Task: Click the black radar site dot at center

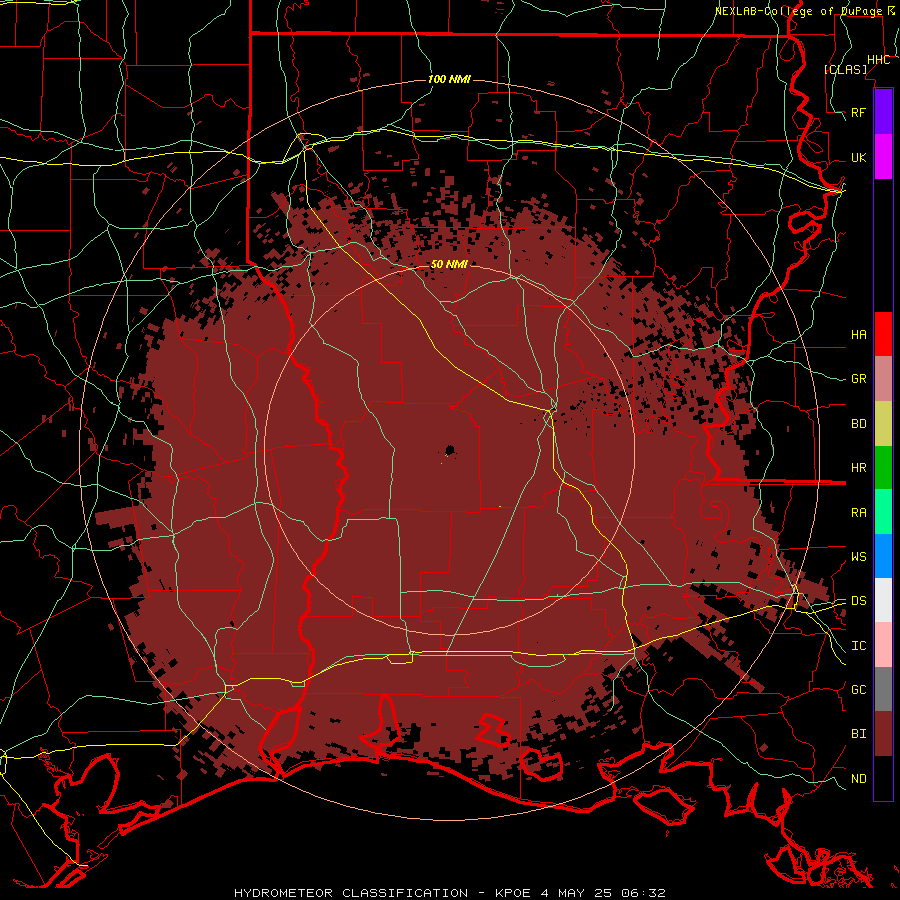Action: (449, 450)
